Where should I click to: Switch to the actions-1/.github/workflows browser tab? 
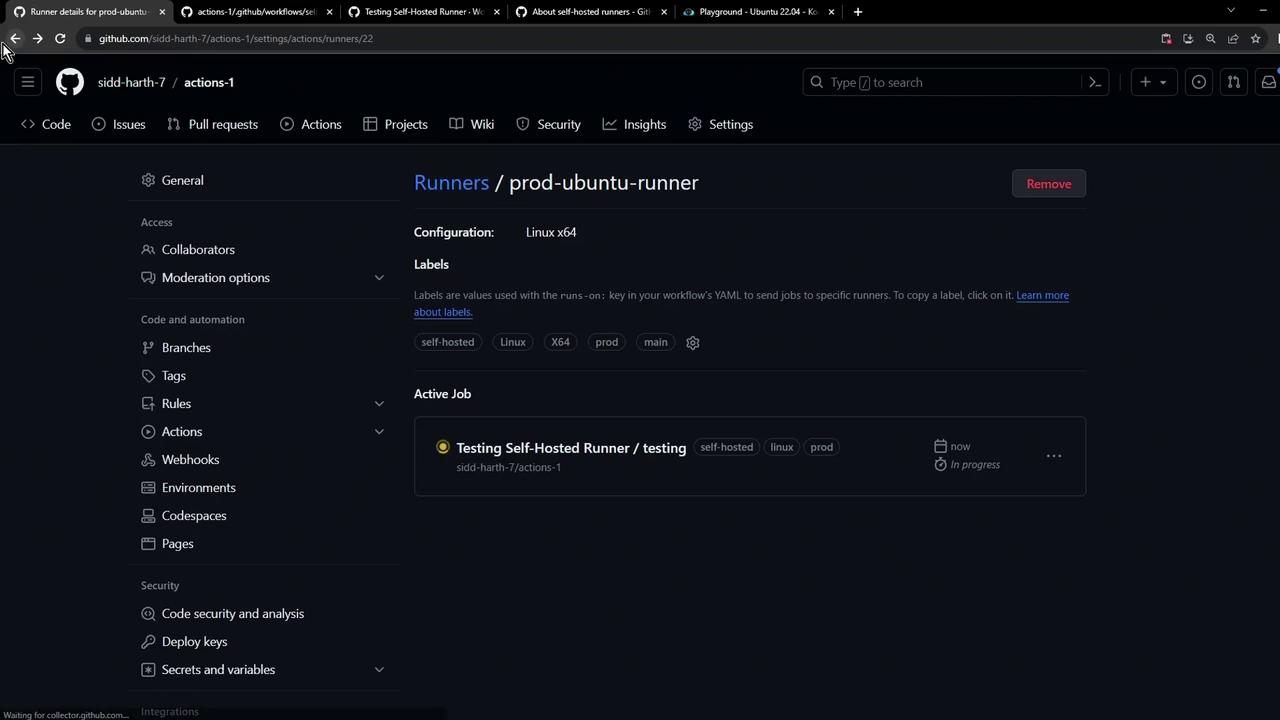254,12
